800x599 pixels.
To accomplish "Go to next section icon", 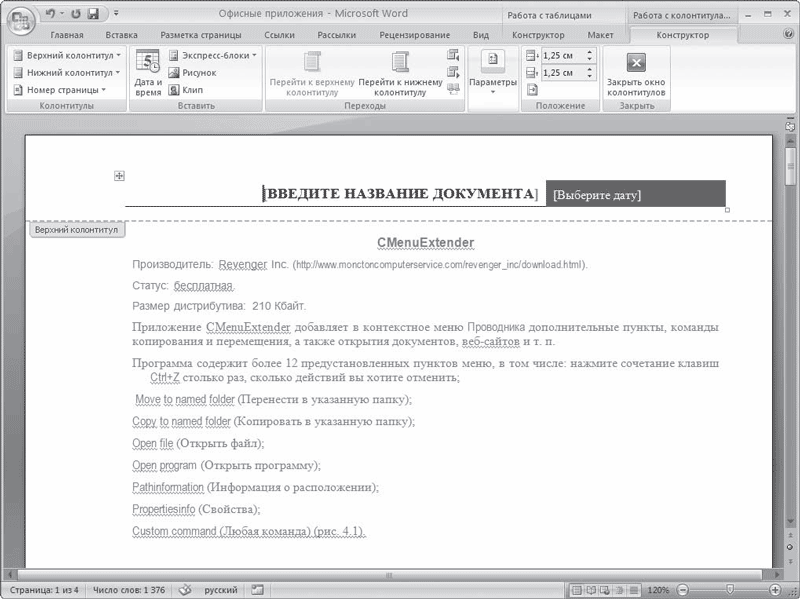I will click(453, 72).
